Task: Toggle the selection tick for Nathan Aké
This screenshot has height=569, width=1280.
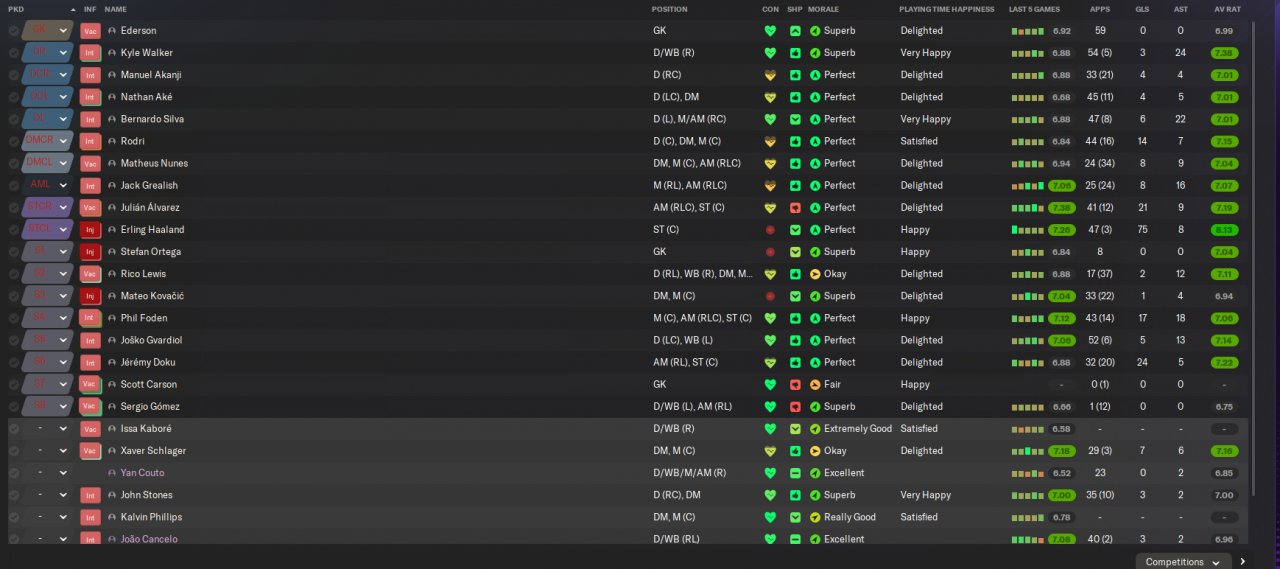Action: click(14, 97)
